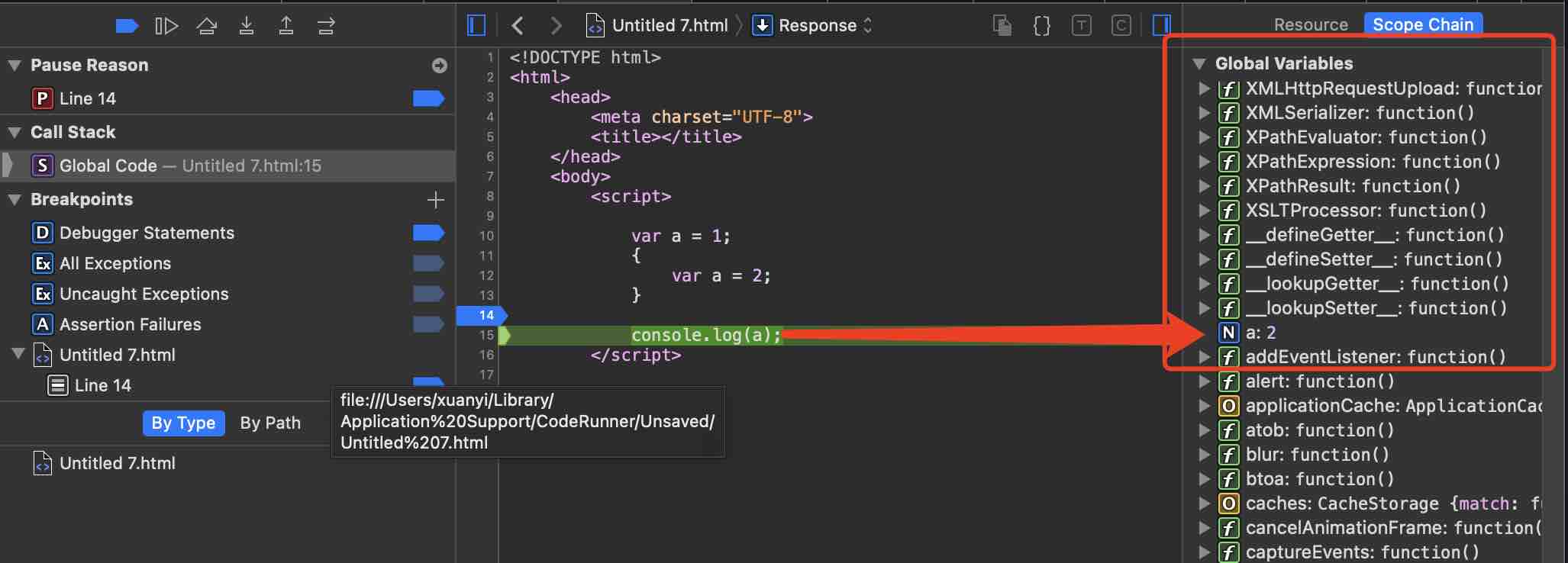Click the N number icon for variable a
1568x563 pixels.
click(x=1228, y=333)
